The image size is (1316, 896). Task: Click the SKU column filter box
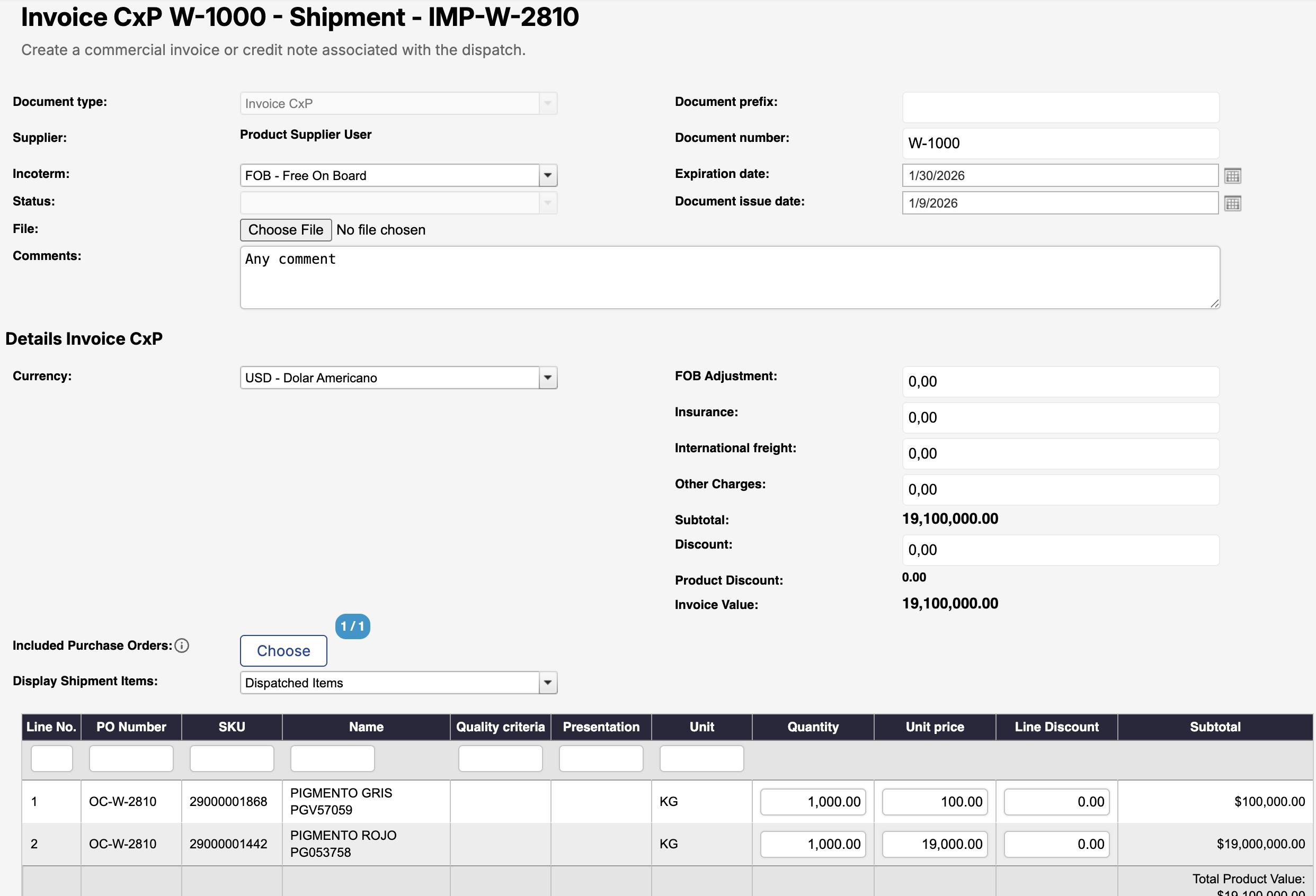pyautogui.click(x=232, y=758)
